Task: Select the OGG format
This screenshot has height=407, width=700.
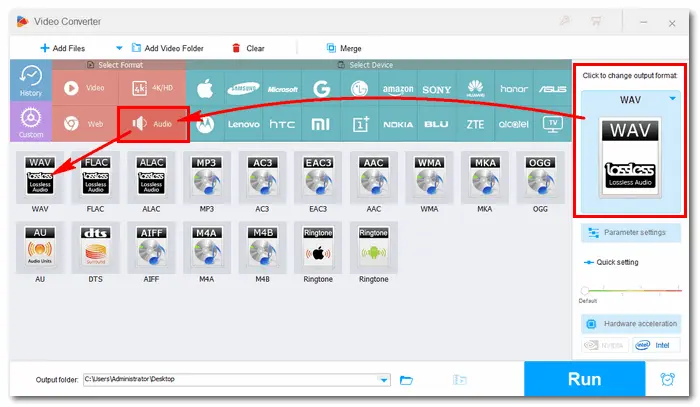Action: 540,177
